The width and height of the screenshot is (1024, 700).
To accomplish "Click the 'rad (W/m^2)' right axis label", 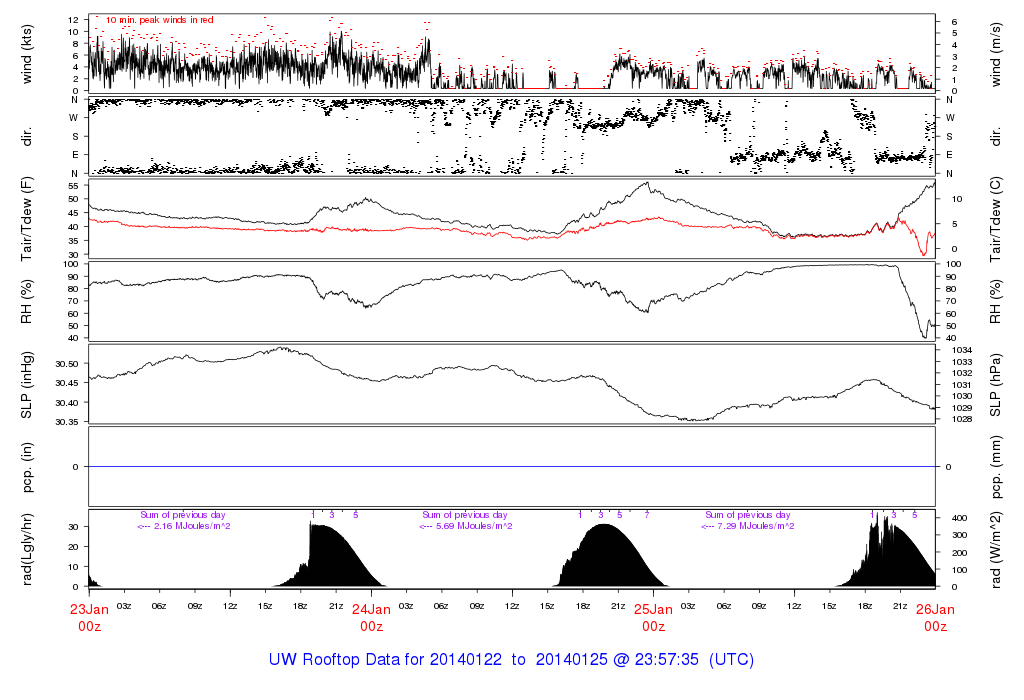I will click(994, 549).
